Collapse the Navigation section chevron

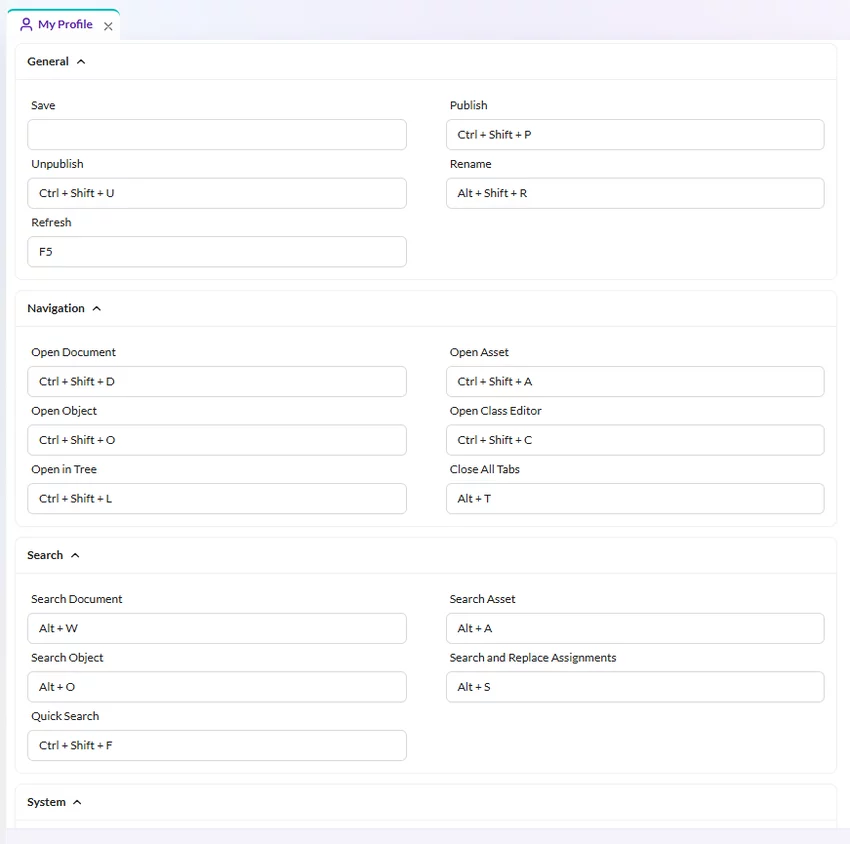pos(96,308)
